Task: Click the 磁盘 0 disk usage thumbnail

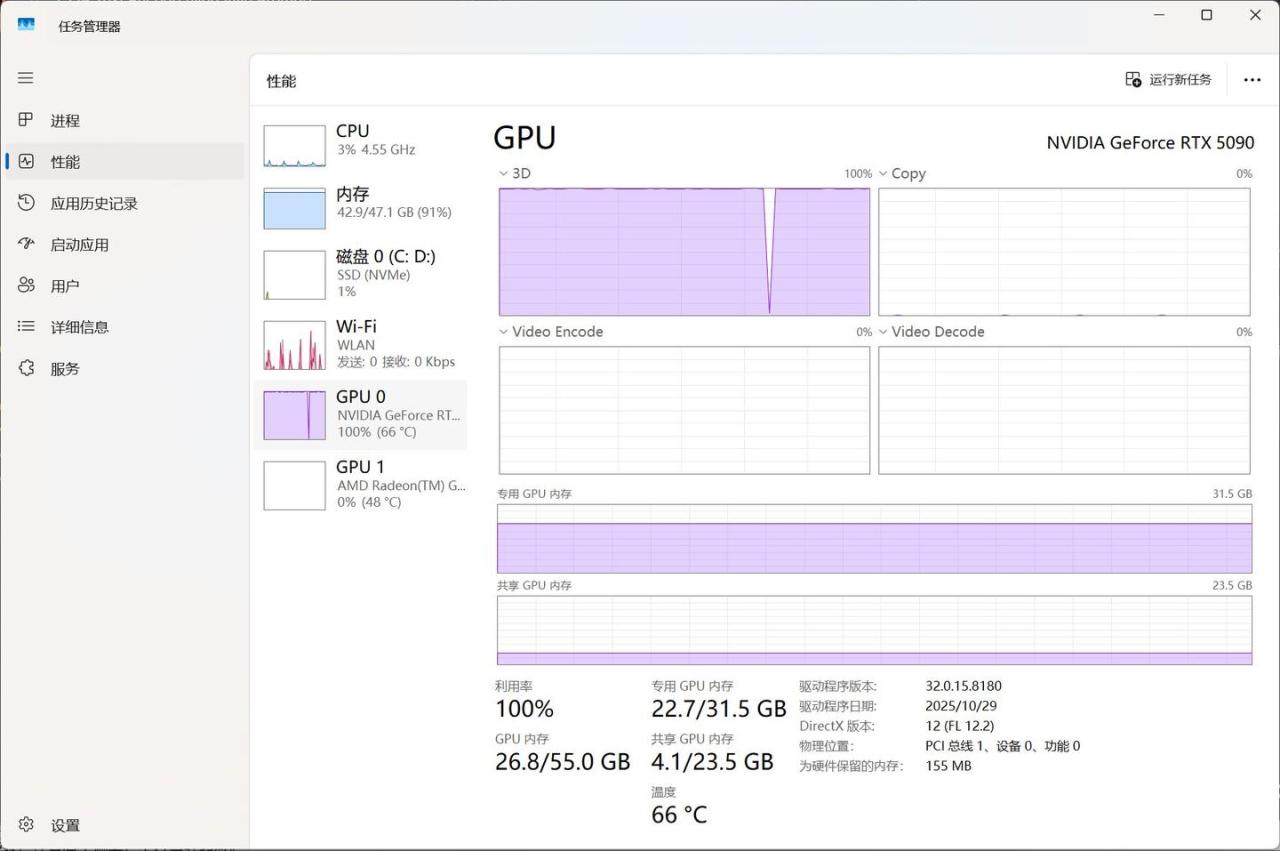Action: point(294,275)
